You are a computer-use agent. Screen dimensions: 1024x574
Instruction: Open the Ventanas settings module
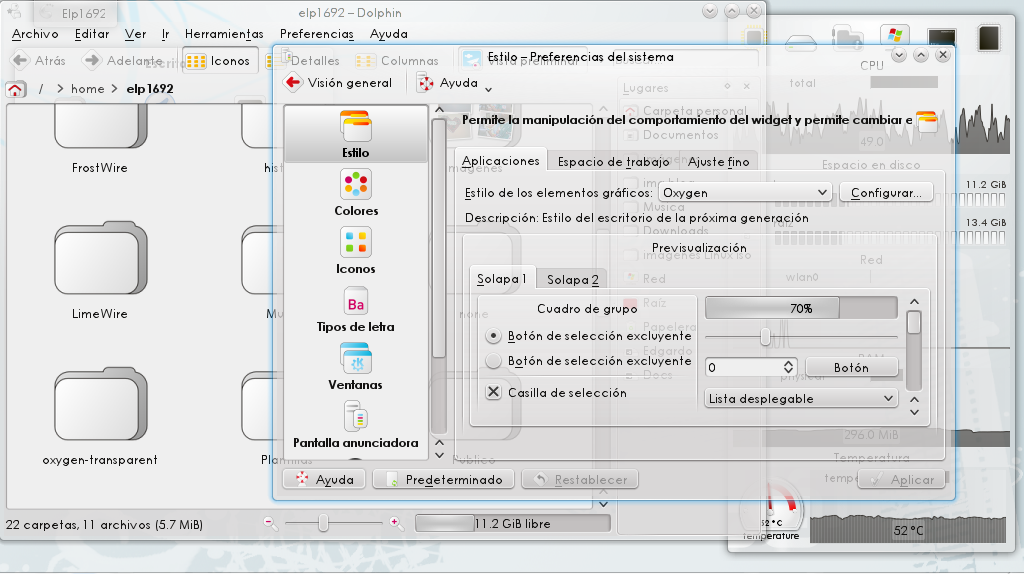[355, 366]
